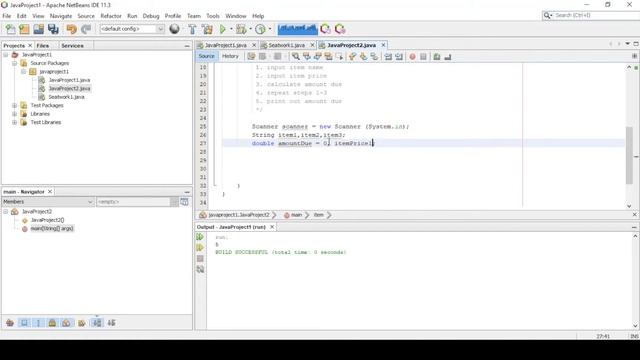Toggle sort by source filter in Navigator bottom bar
Image resolution: width=640 pixels, height=360 pixels.
pos(111,323)
